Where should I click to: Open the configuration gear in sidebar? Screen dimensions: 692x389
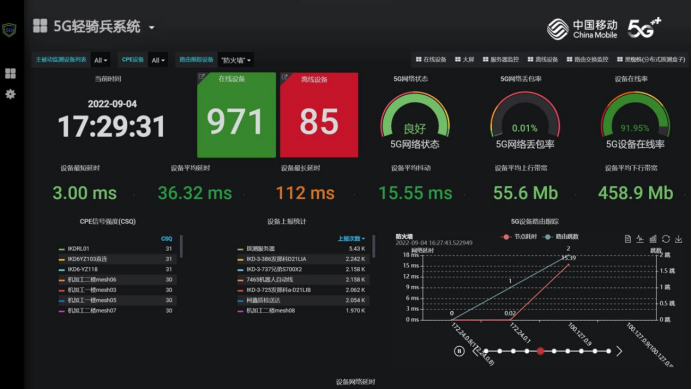coord(10,94)
